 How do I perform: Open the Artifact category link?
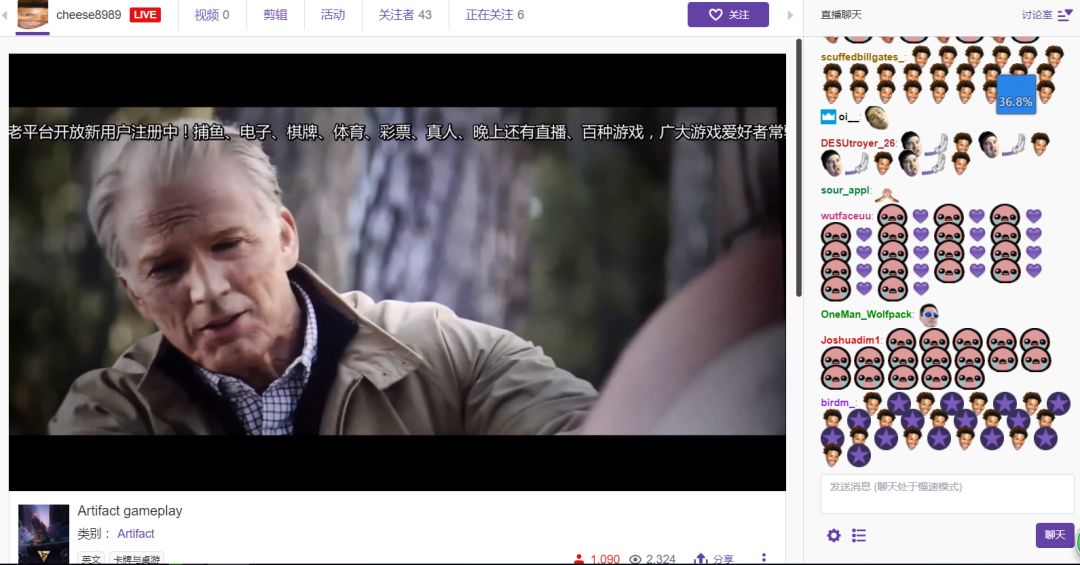pyautogui.click(x=136, y=533)
